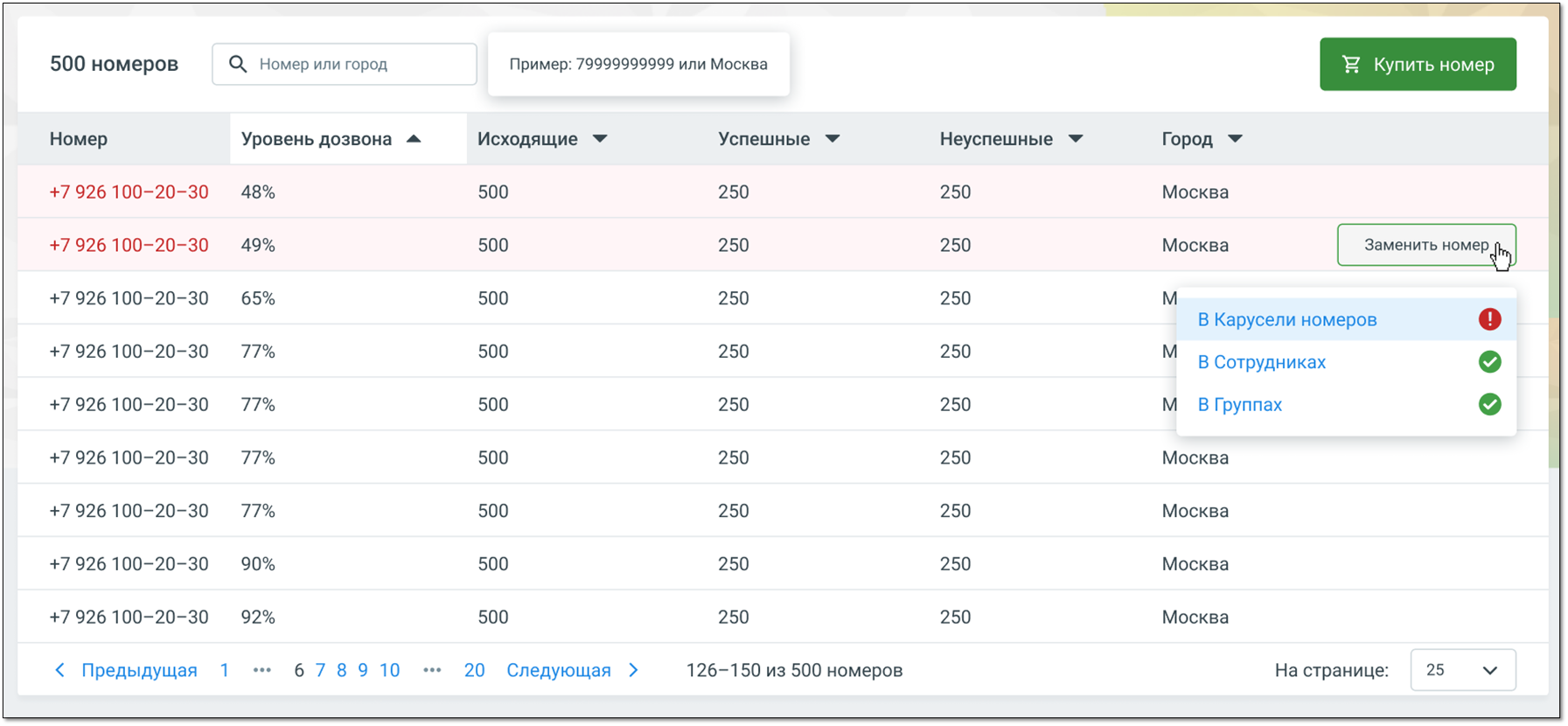Click the ellipsis between pages 1 and 6
The image size is (1568, 726).
click(261, 670)
